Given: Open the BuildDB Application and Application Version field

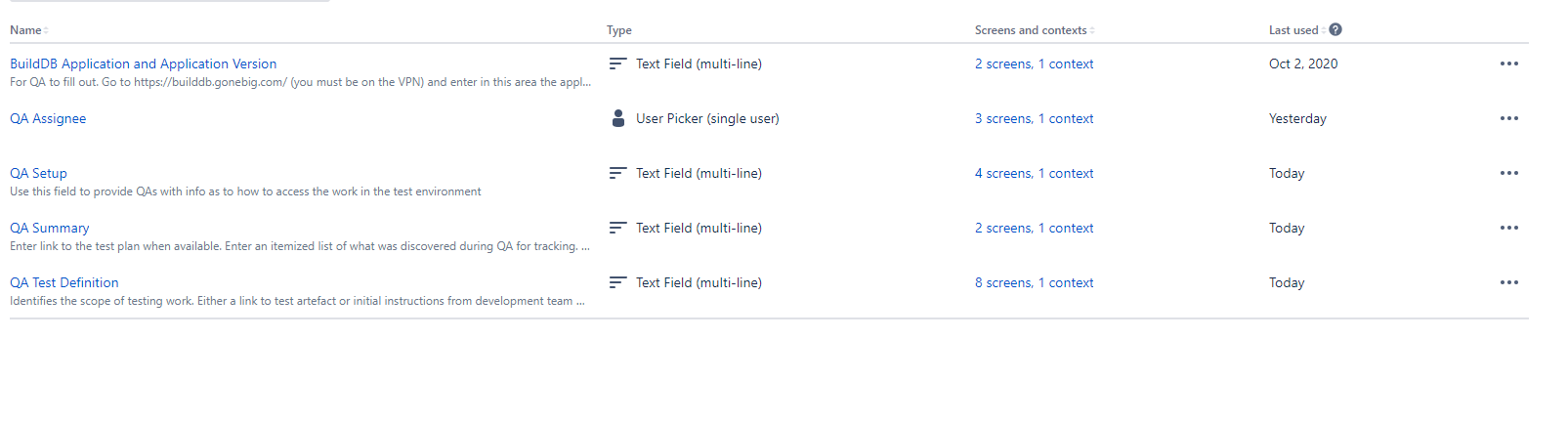Looking at the screenshot, I should (143, 64).
